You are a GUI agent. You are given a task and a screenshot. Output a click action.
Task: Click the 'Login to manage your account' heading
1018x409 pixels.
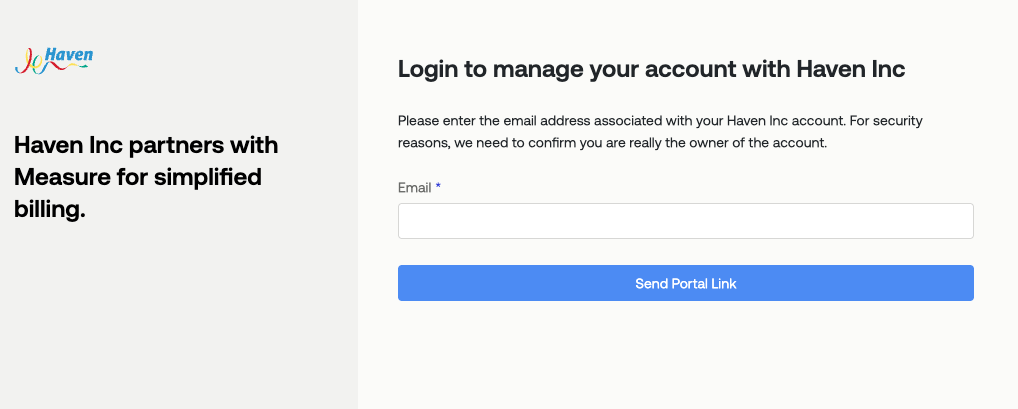pos(651,69)
